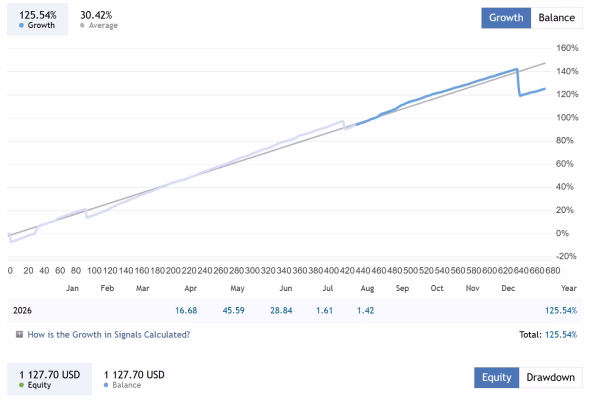Viewport: 590px width, 400px height.
Task: Click April value 16.68 in 2026 row
Action: pos(186,310)
